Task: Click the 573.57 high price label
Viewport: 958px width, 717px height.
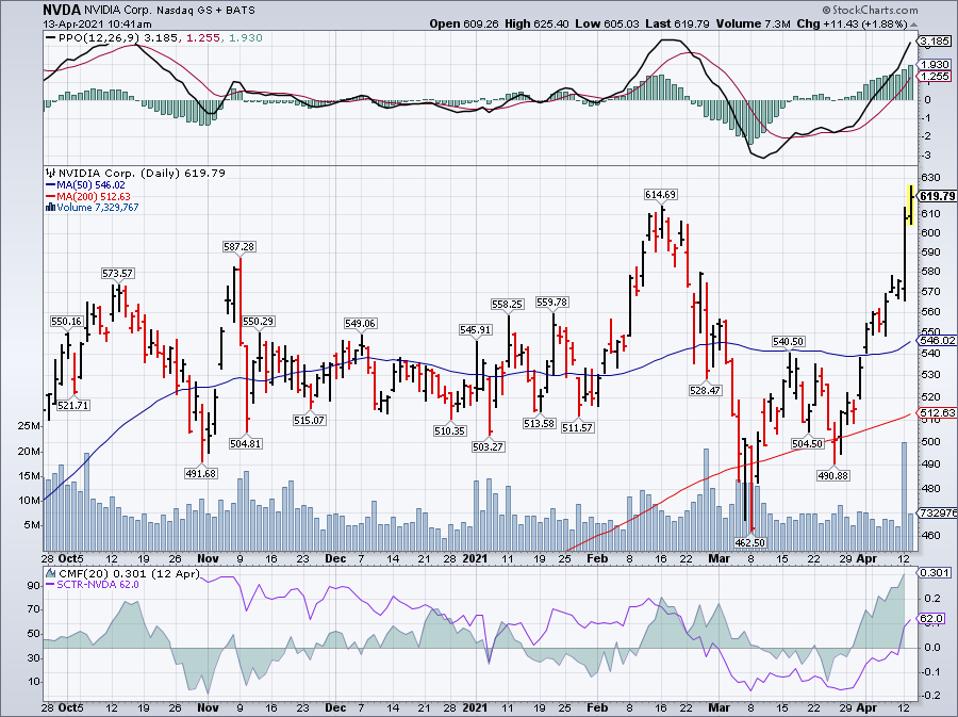Action: (x=118, y=273)
